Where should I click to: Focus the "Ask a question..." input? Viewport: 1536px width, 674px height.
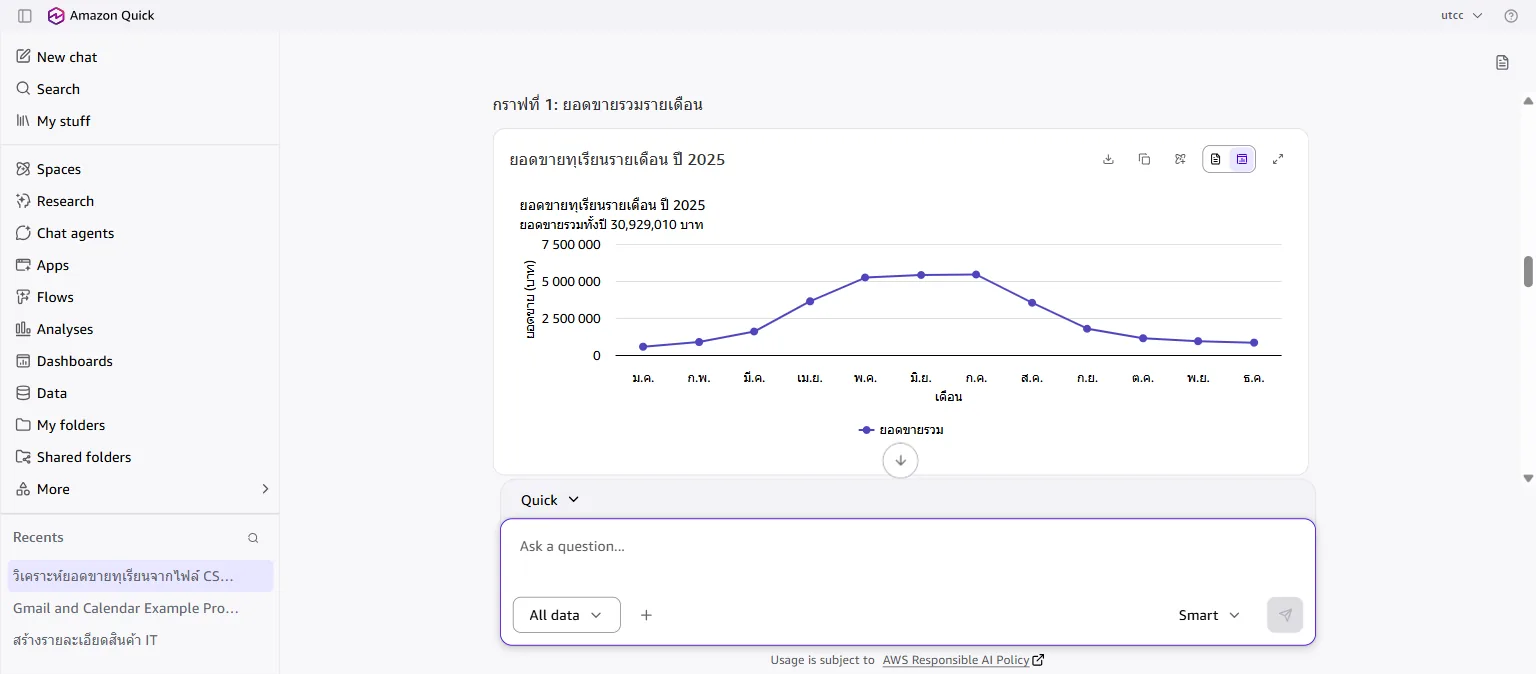pyautogui.click(x=907, y=547)
